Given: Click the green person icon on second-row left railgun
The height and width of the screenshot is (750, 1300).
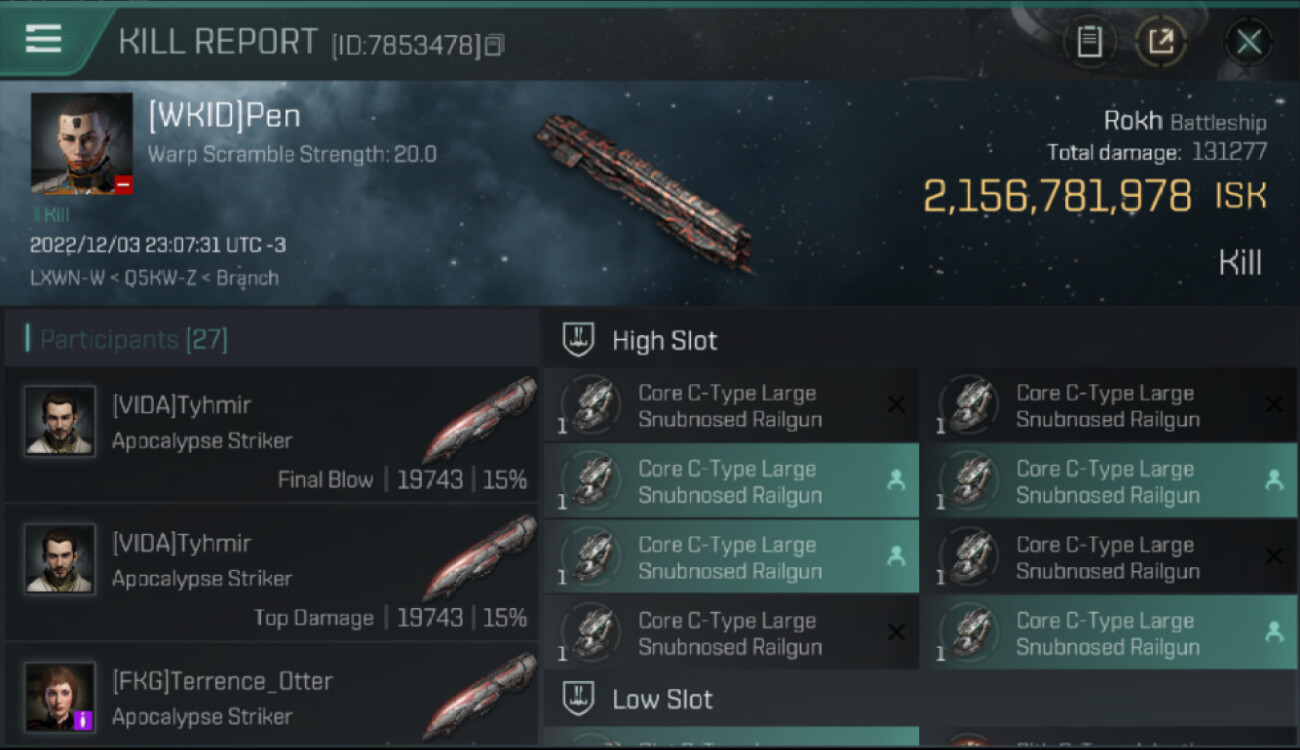Looking at the screenshot, I should 896,481.
